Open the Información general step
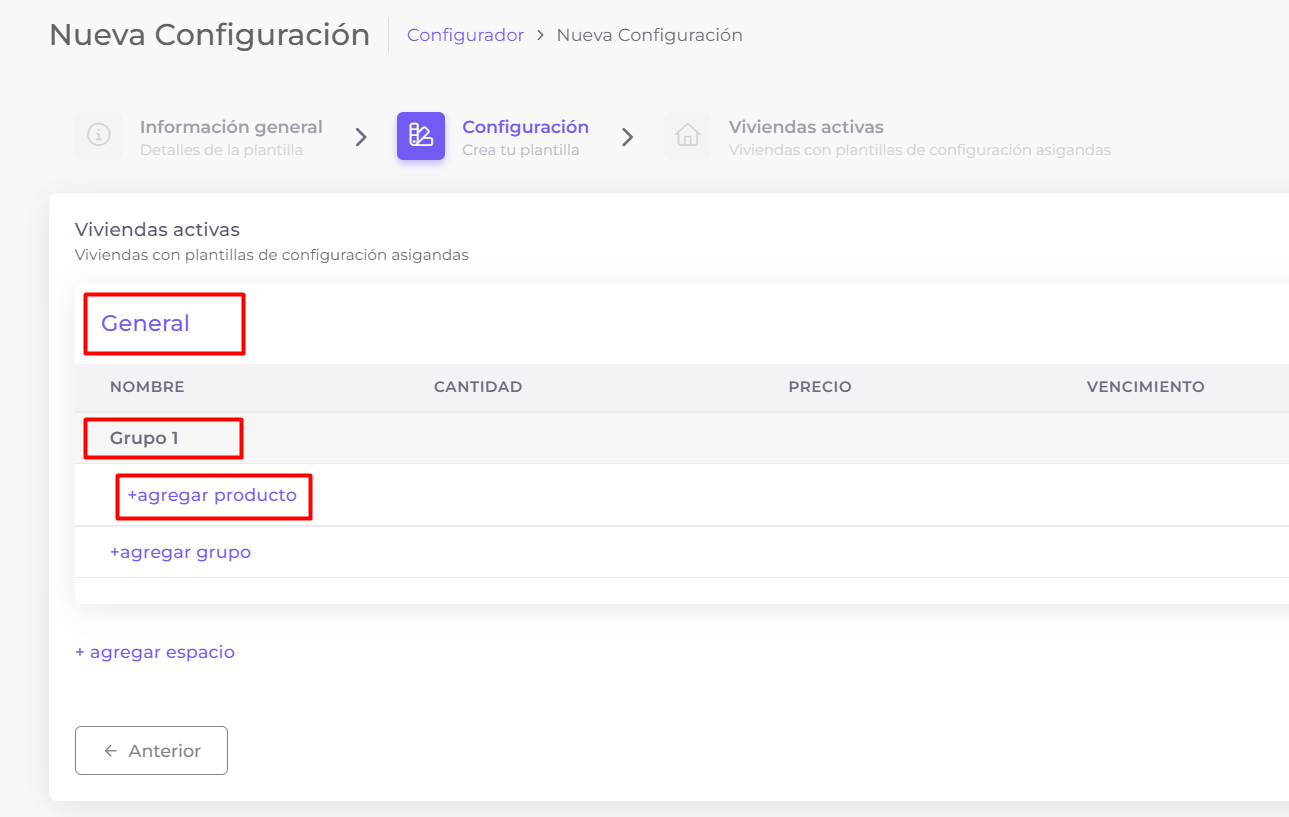 [x=231, y=128]
